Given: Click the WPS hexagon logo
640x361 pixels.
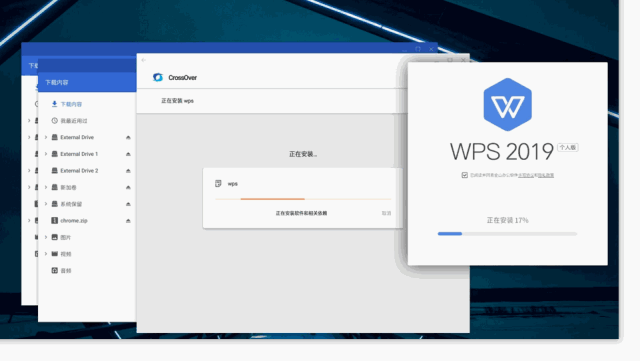Looking at the screenshot, I should point(507,105).
